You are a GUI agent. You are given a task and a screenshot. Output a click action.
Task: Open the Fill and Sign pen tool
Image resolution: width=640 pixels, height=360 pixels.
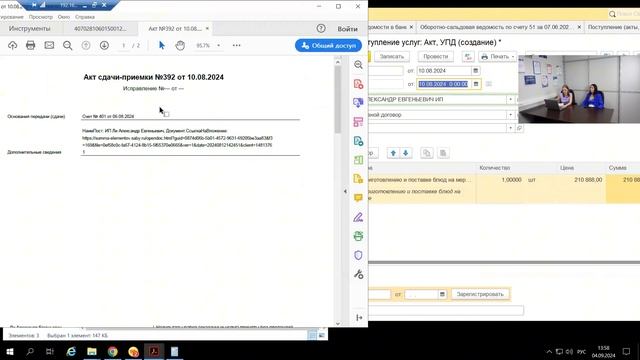click(358, 217)
